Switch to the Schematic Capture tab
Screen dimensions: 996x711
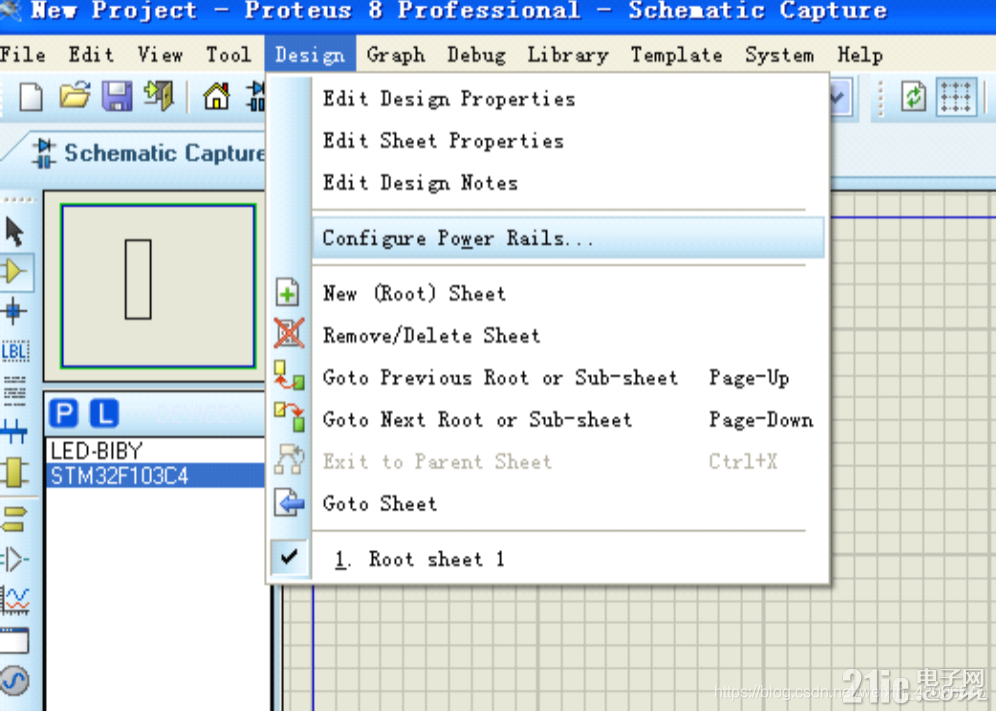pos(150,153)
